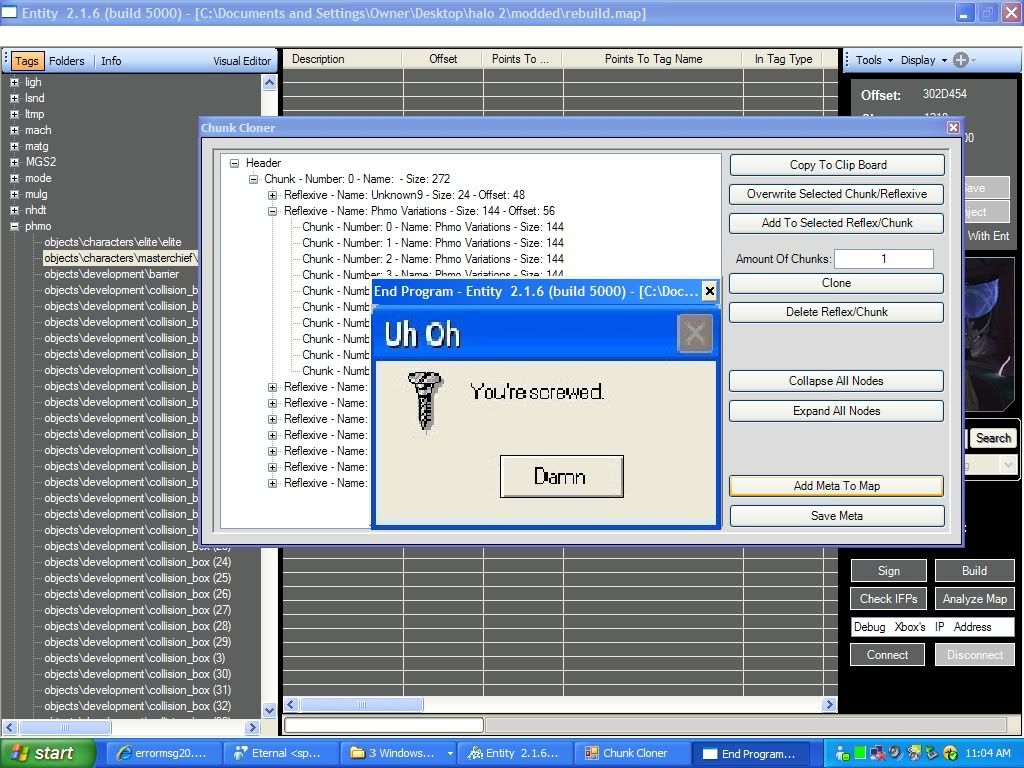Expand the Reflexive Unknown9 node

(272, 195)
